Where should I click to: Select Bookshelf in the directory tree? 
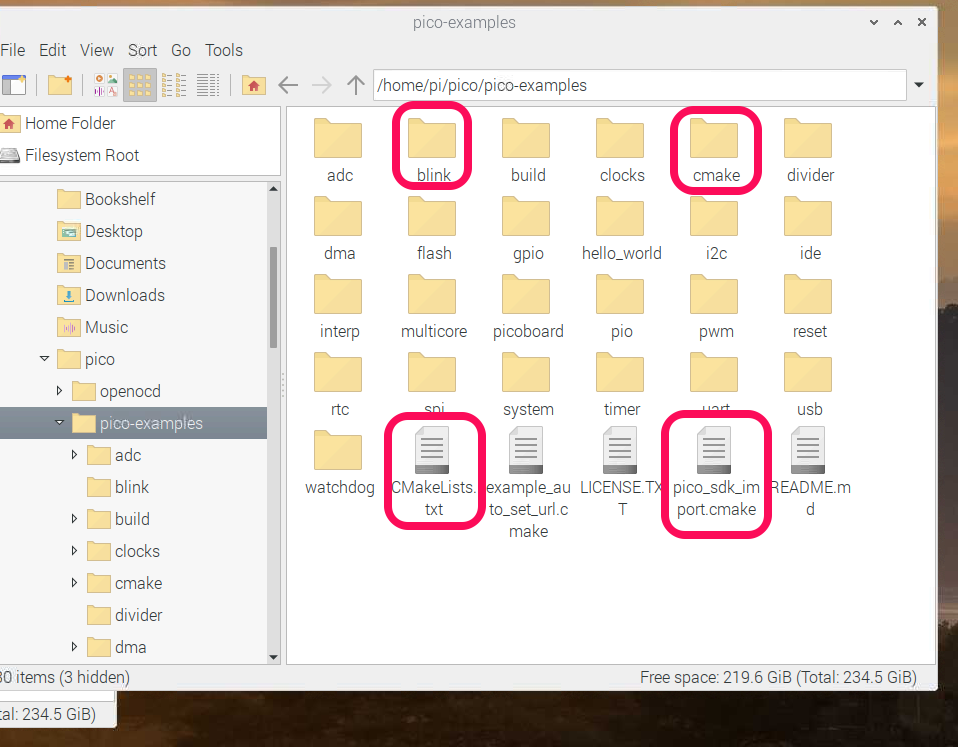[x=120, y=199]
